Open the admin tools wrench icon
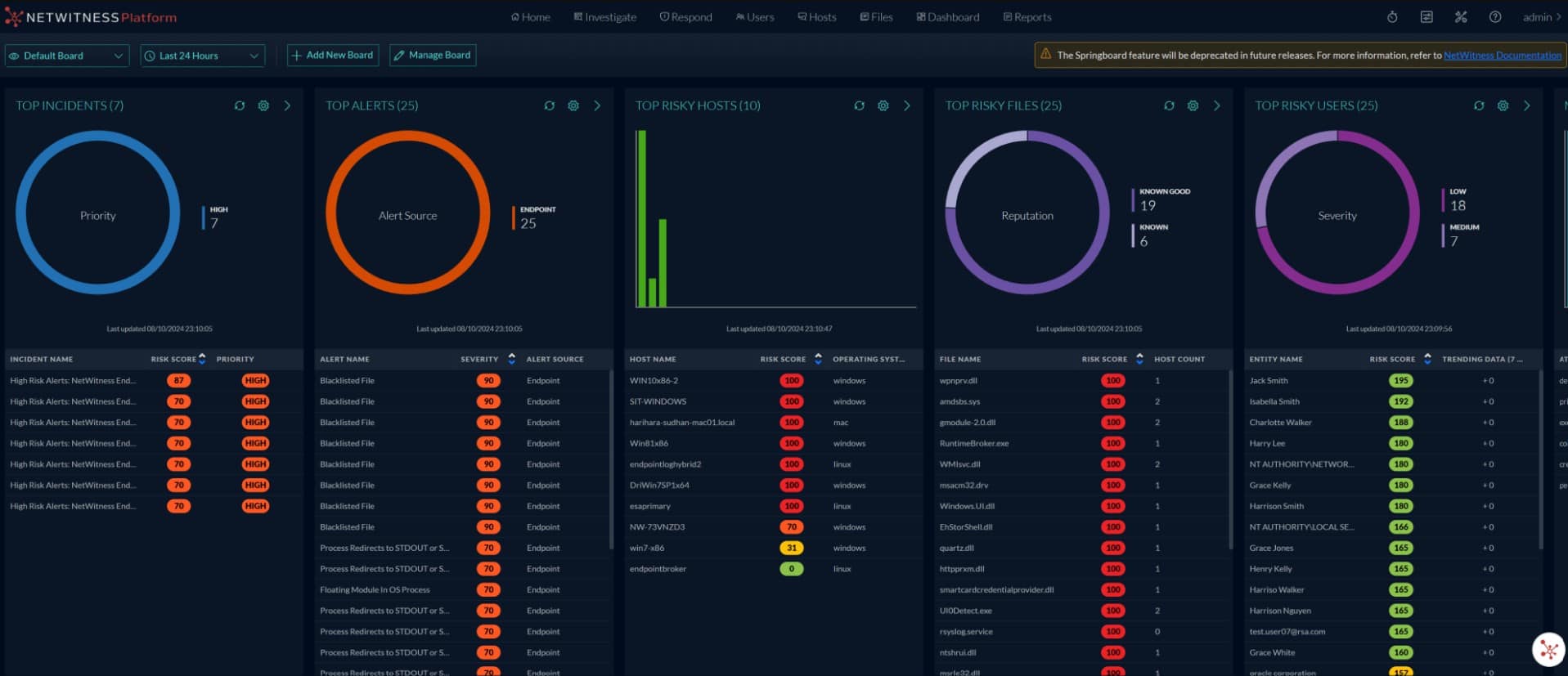This screenshot has height=676, width=1568. coord(1461,16)
